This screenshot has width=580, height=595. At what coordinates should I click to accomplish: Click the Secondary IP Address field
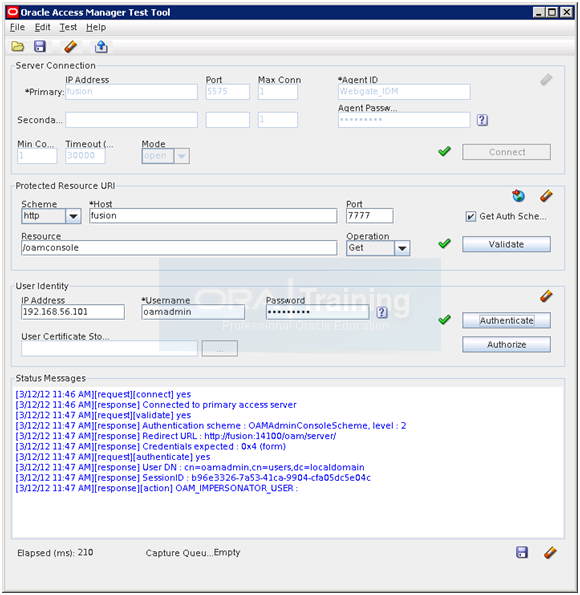[x=131, y=120]
